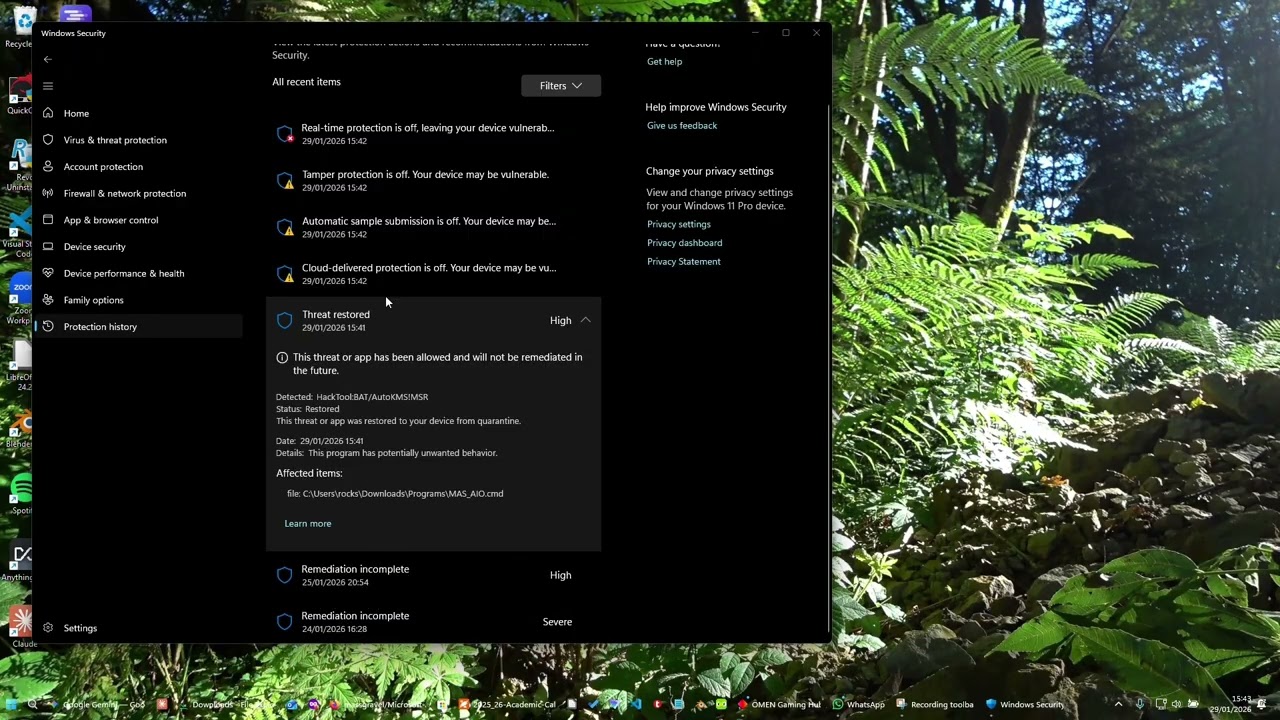Collapse the Threat restored entry chevron
Viewport: 1280px width, 720px height.
586,321
